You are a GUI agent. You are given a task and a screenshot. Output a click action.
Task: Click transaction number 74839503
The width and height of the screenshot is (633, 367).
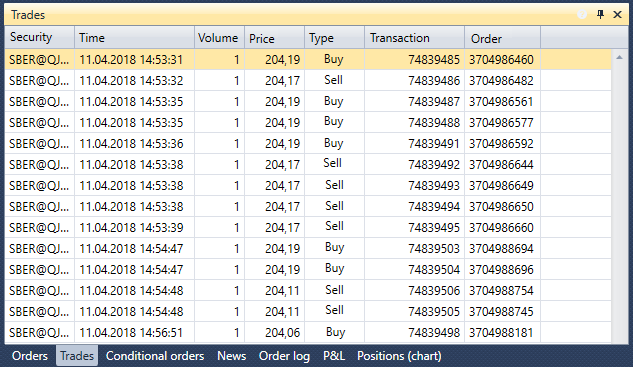[x=434, y=248]
